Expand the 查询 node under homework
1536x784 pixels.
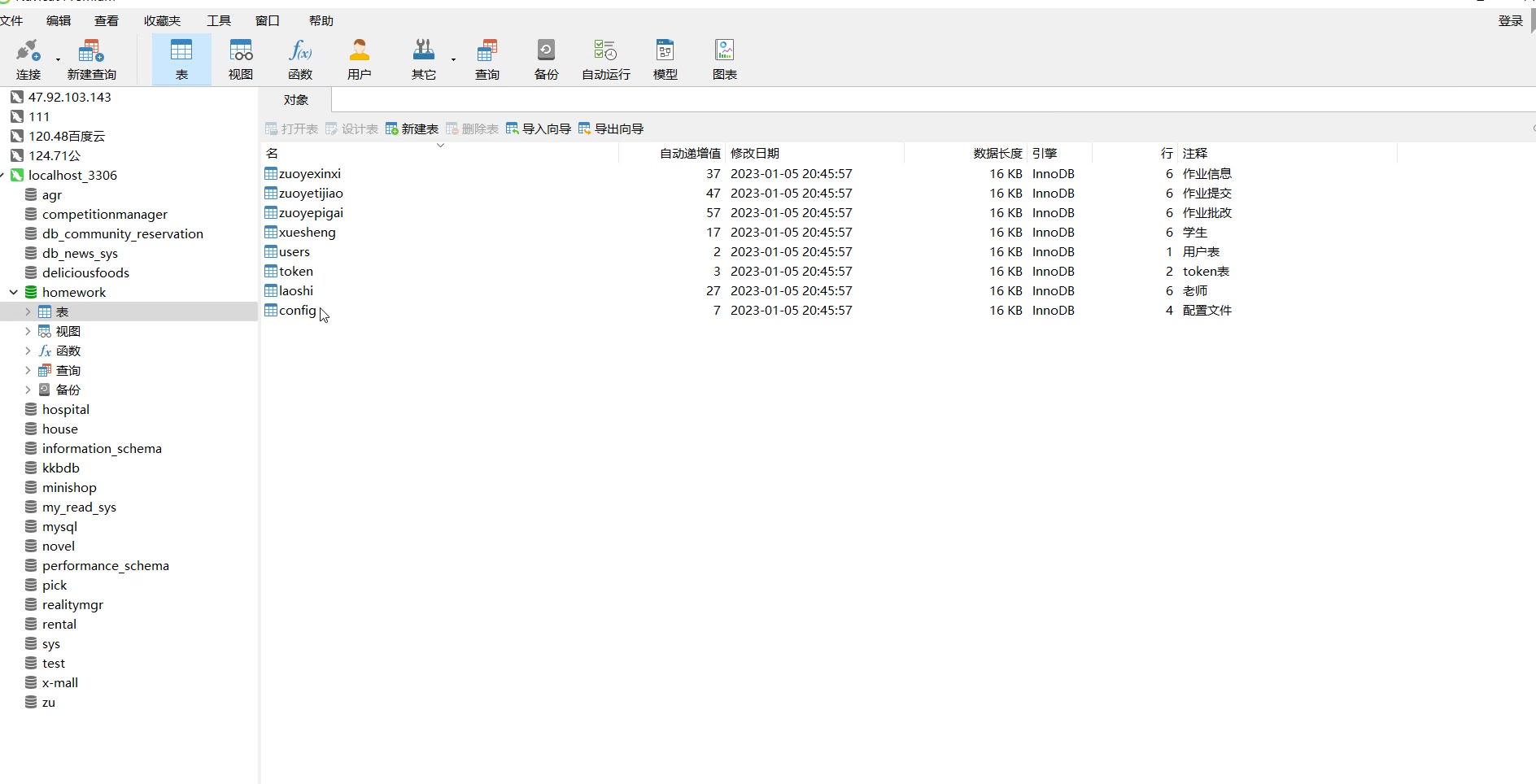click(28, 370)
